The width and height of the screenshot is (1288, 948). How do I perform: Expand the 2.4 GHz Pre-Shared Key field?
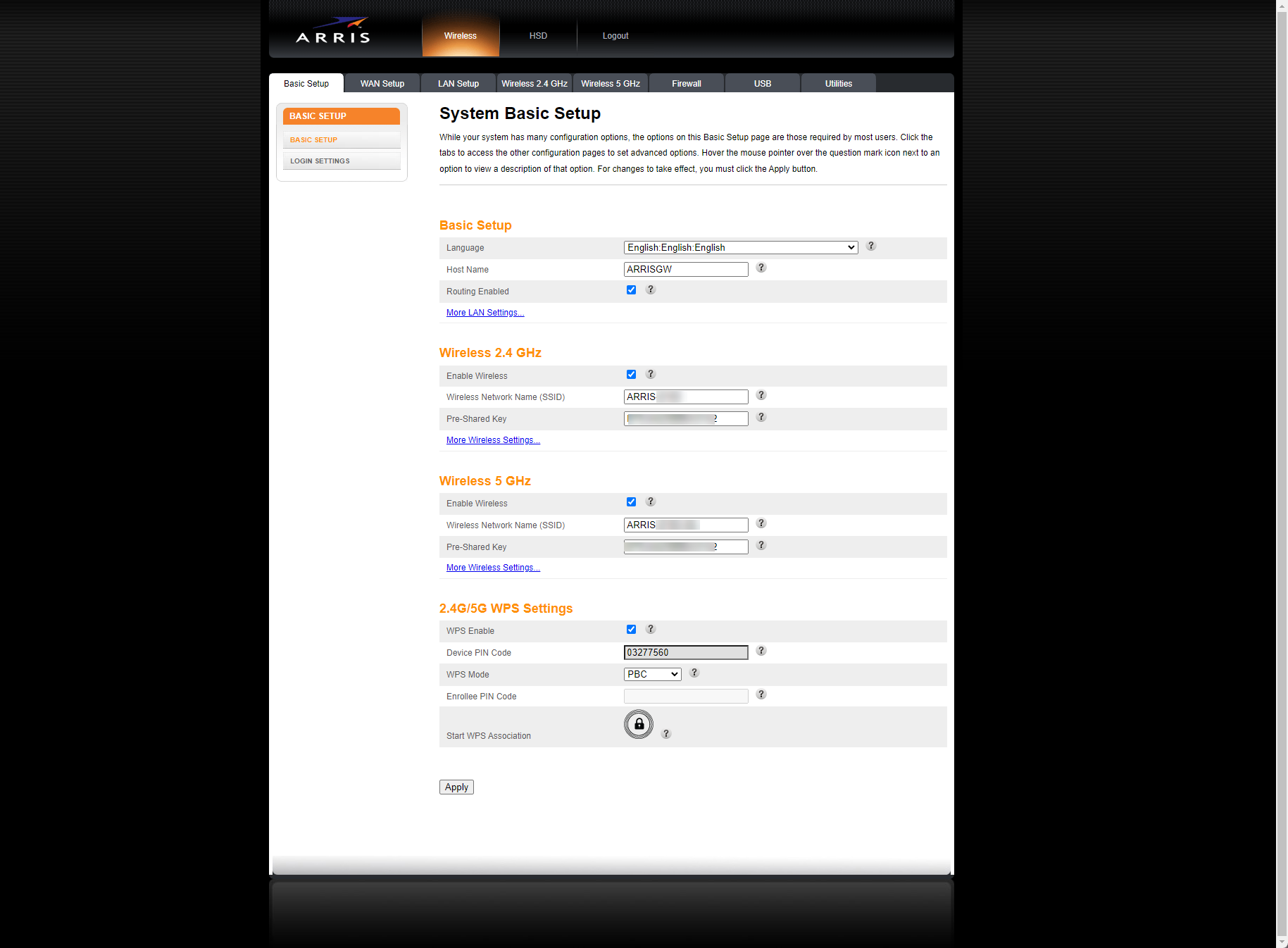pos(685,418)
